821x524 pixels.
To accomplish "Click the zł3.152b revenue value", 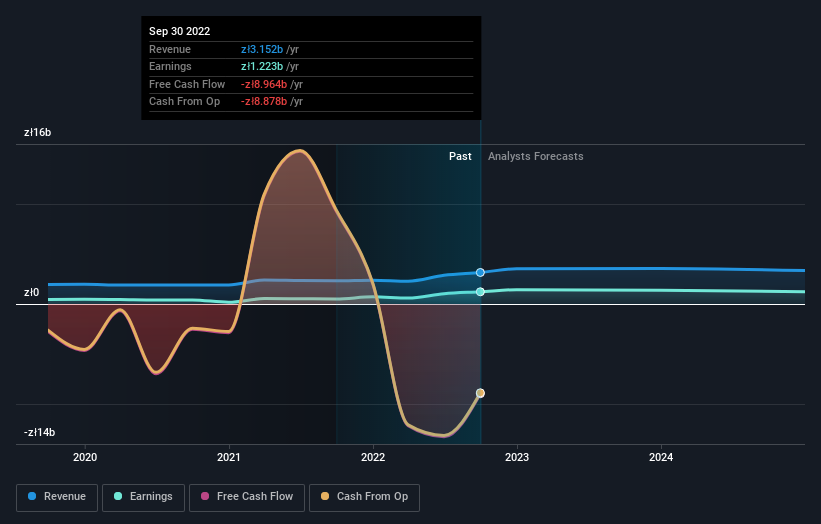I will [x=262, y=49].
